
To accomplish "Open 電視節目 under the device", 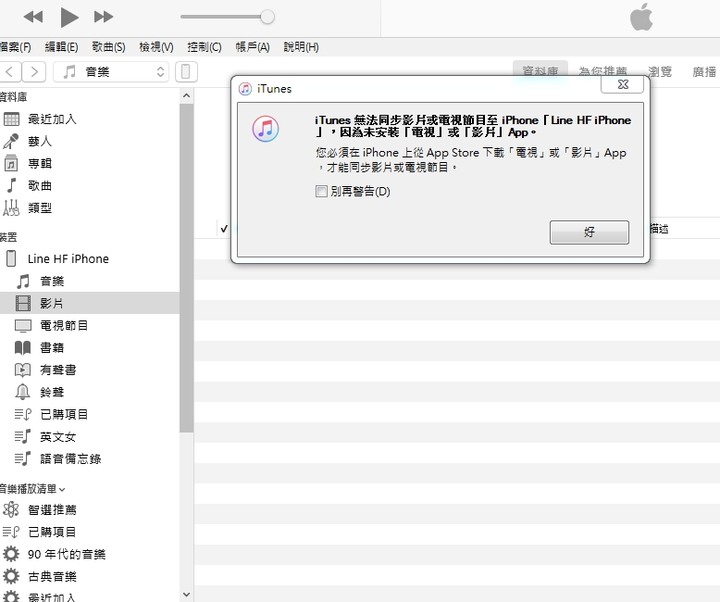I will (90, 326).
